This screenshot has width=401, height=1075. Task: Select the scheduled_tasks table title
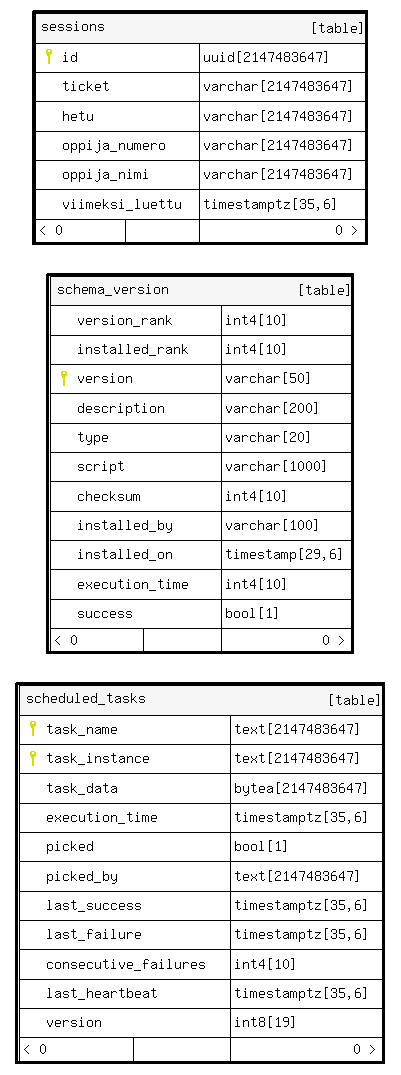[x=86, y=699]
